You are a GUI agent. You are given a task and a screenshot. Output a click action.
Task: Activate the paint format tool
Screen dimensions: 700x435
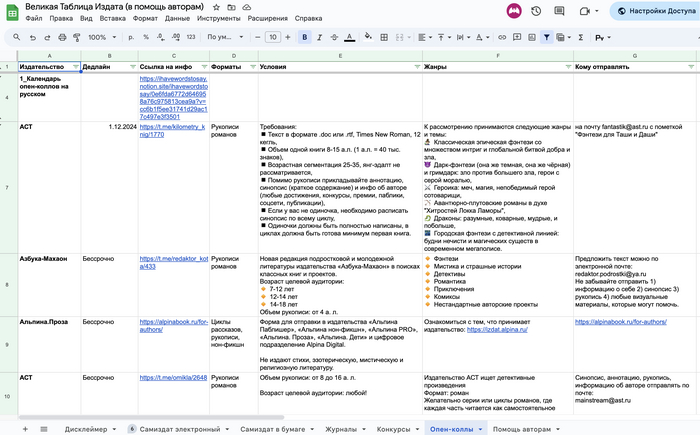click(x=77, y=38)
